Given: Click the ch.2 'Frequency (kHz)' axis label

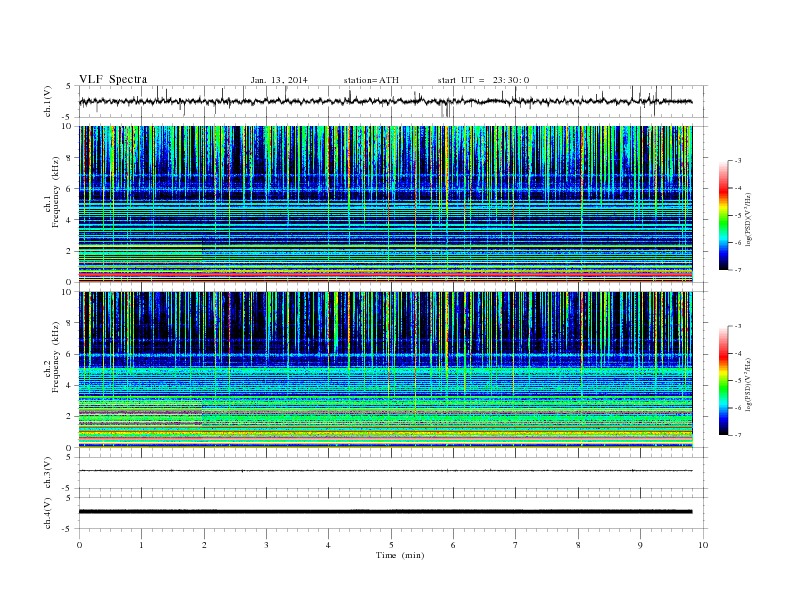Looking at the screenshot, I should tap(56, 356).
